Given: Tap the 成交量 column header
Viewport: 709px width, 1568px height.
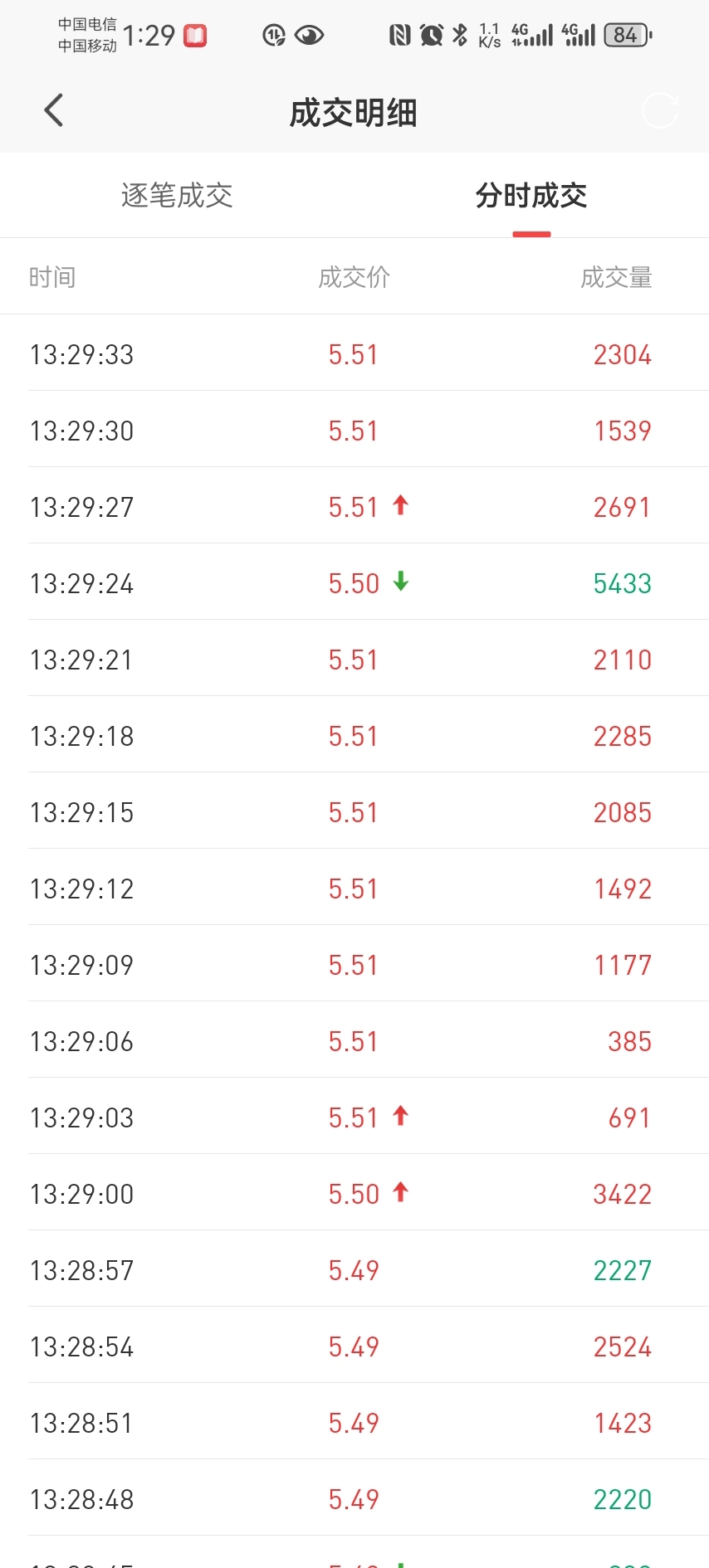Looking at the screenshot, I should pyautogui.click(x=616, y=277).
